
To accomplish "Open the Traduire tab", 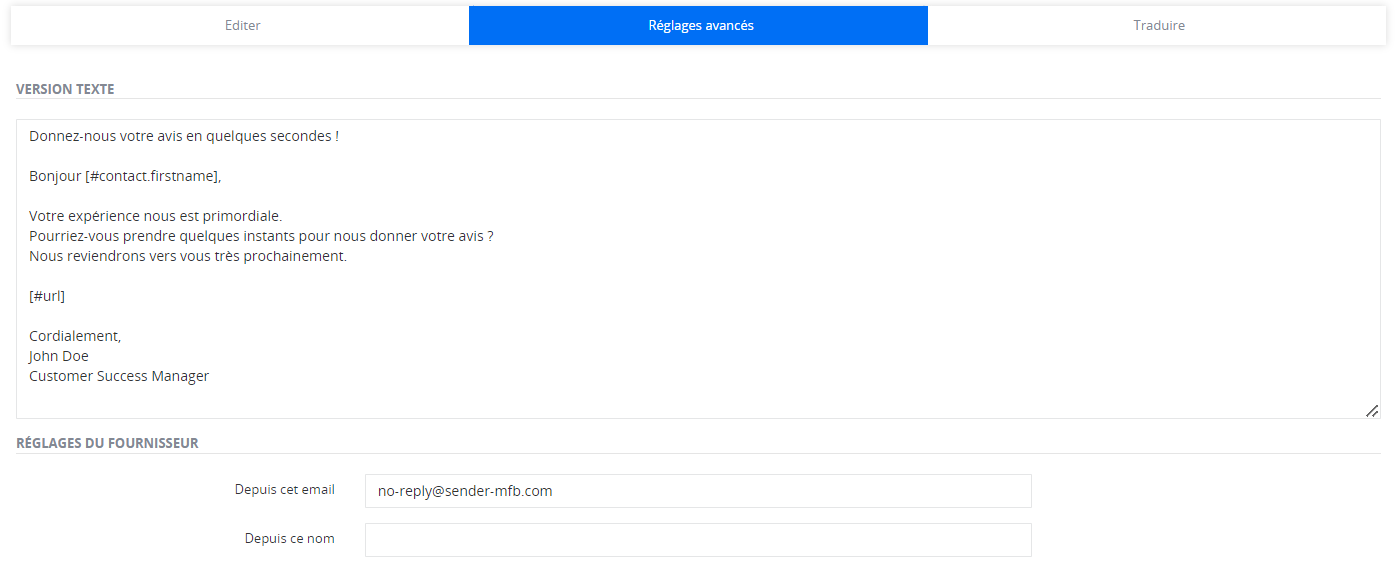I will (x=1158, y=26).
